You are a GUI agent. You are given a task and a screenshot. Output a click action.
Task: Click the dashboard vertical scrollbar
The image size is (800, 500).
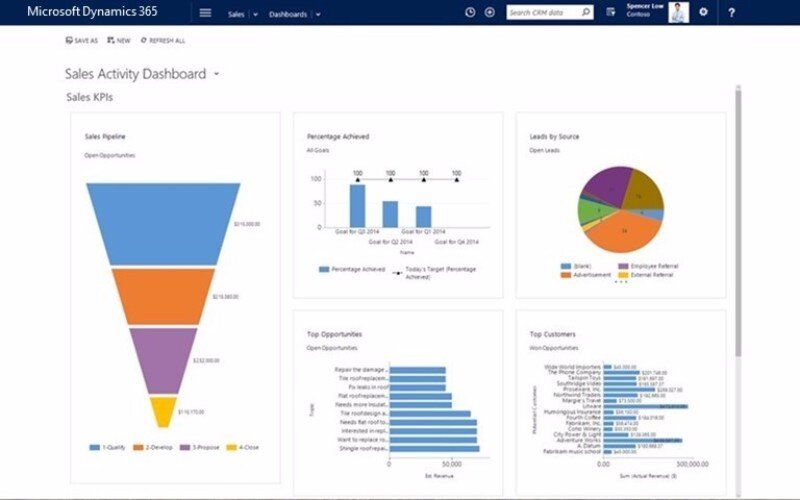coord(738,220)
